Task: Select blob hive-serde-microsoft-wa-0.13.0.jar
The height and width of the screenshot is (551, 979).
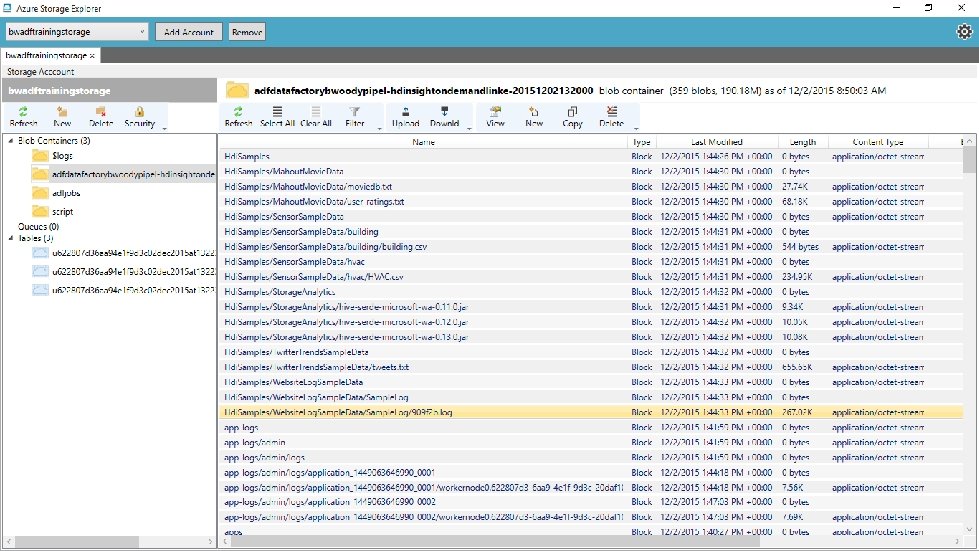Action: [591, 337]
